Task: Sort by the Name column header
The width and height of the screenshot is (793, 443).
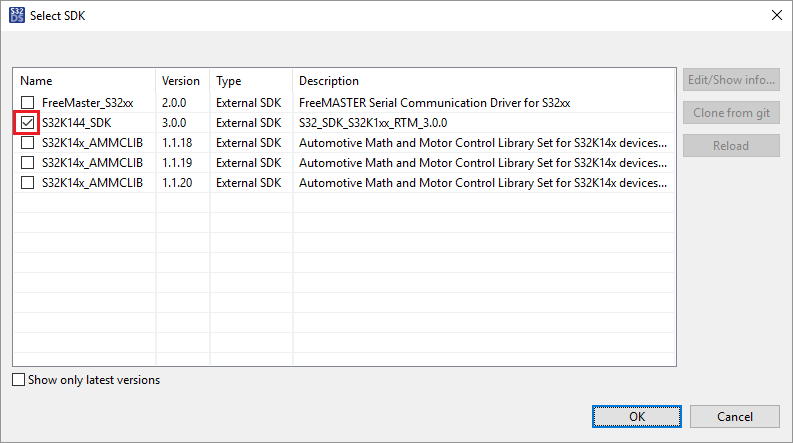Action: point(84,81)
